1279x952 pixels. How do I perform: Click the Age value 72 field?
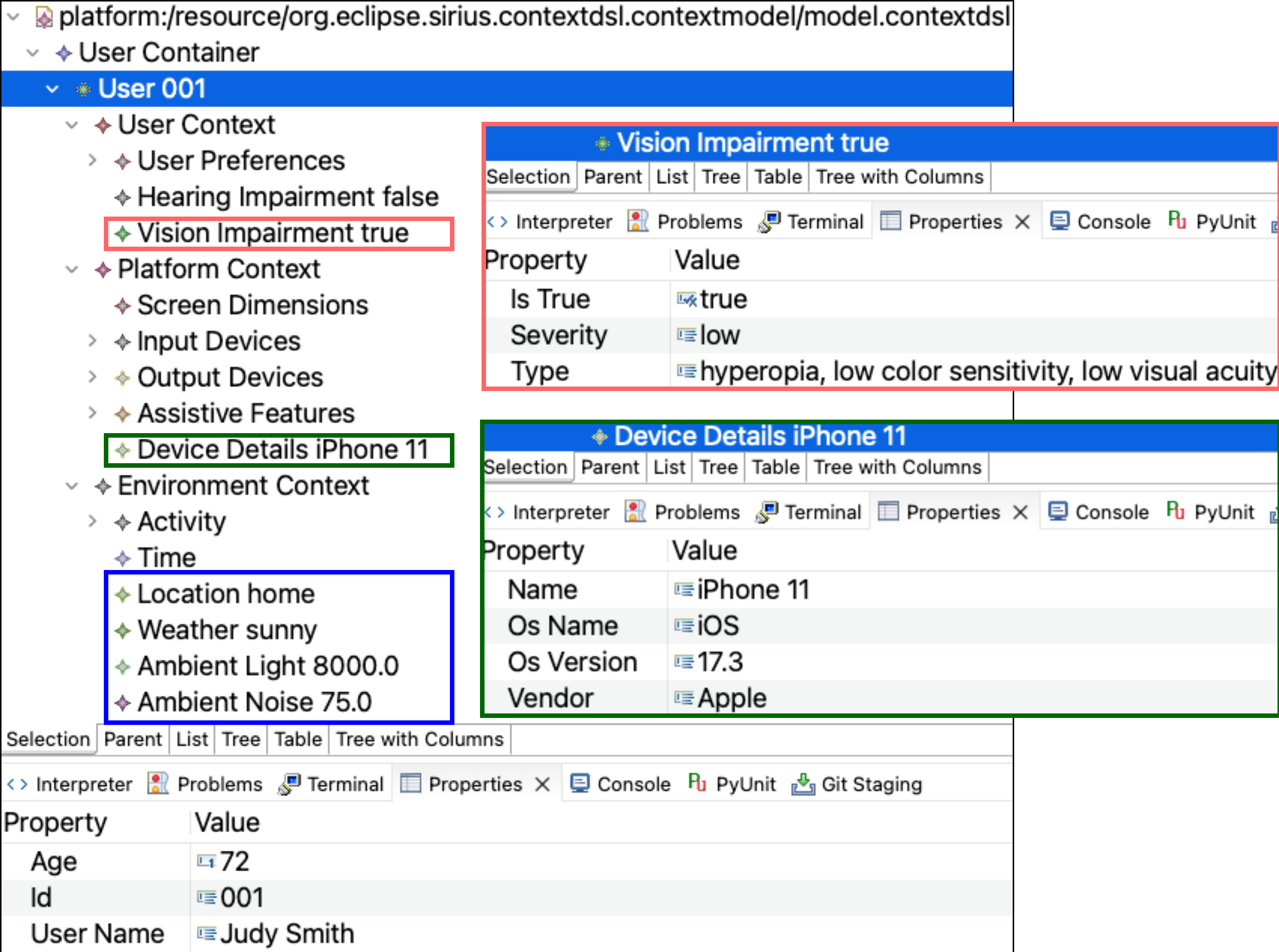(x=234, y=862)
